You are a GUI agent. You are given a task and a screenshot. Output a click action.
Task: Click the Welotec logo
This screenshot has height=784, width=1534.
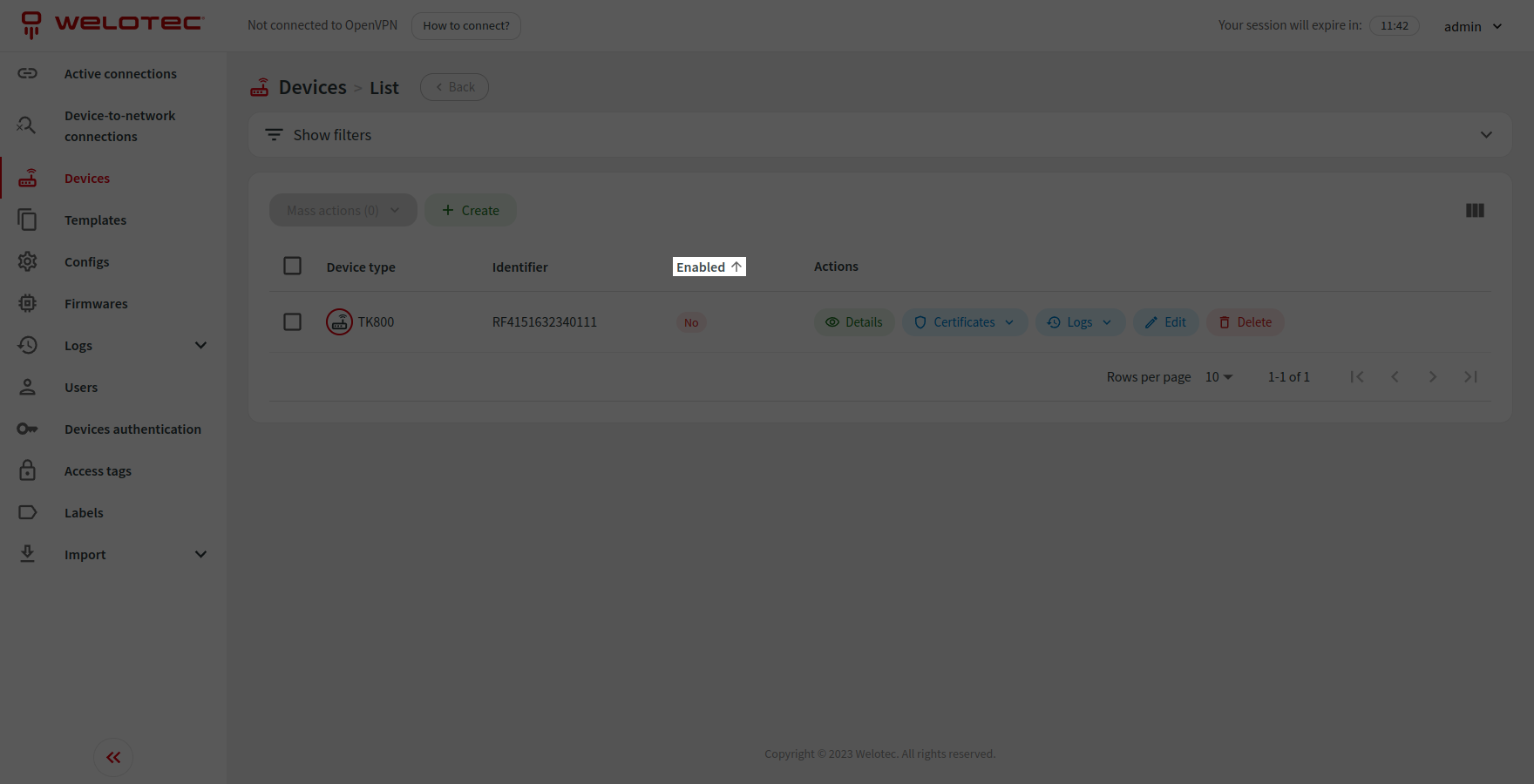pyautogui.click(x=113, y=24)
